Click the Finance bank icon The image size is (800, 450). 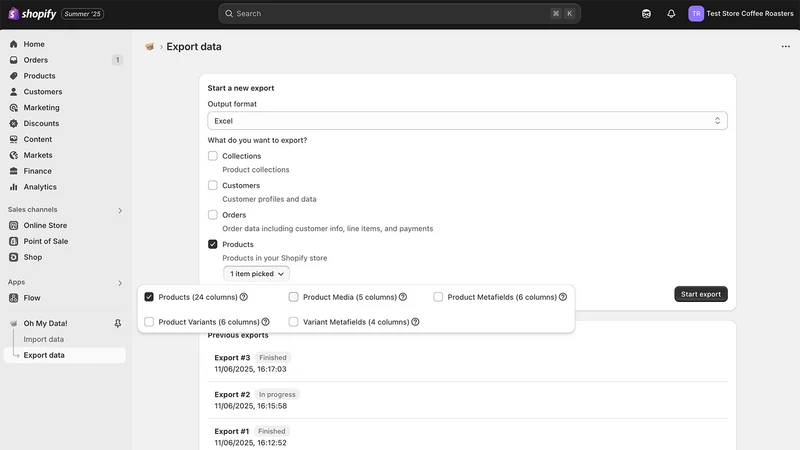[x=14, y=170]
